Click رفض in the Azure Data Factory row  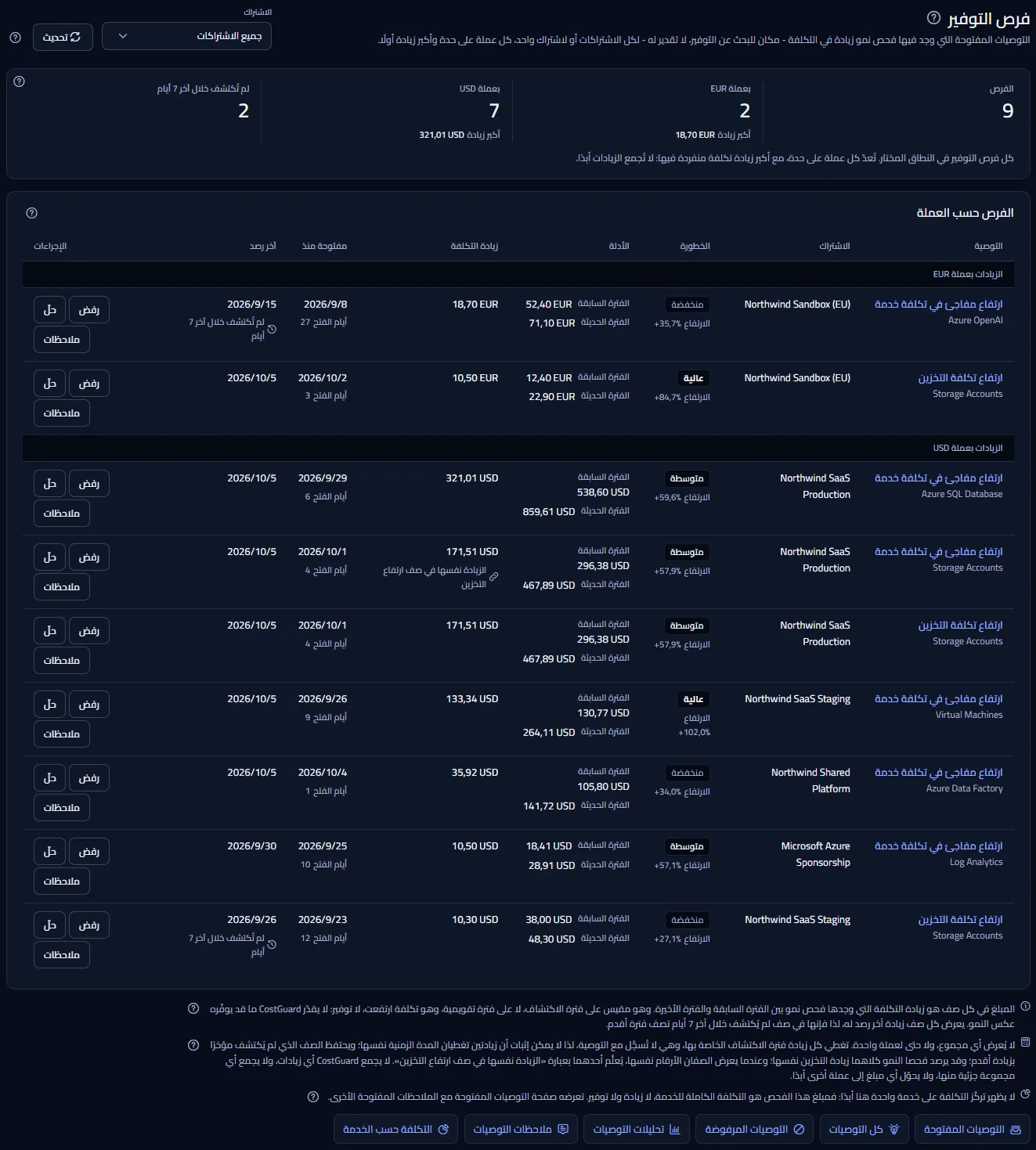(89, 778)
